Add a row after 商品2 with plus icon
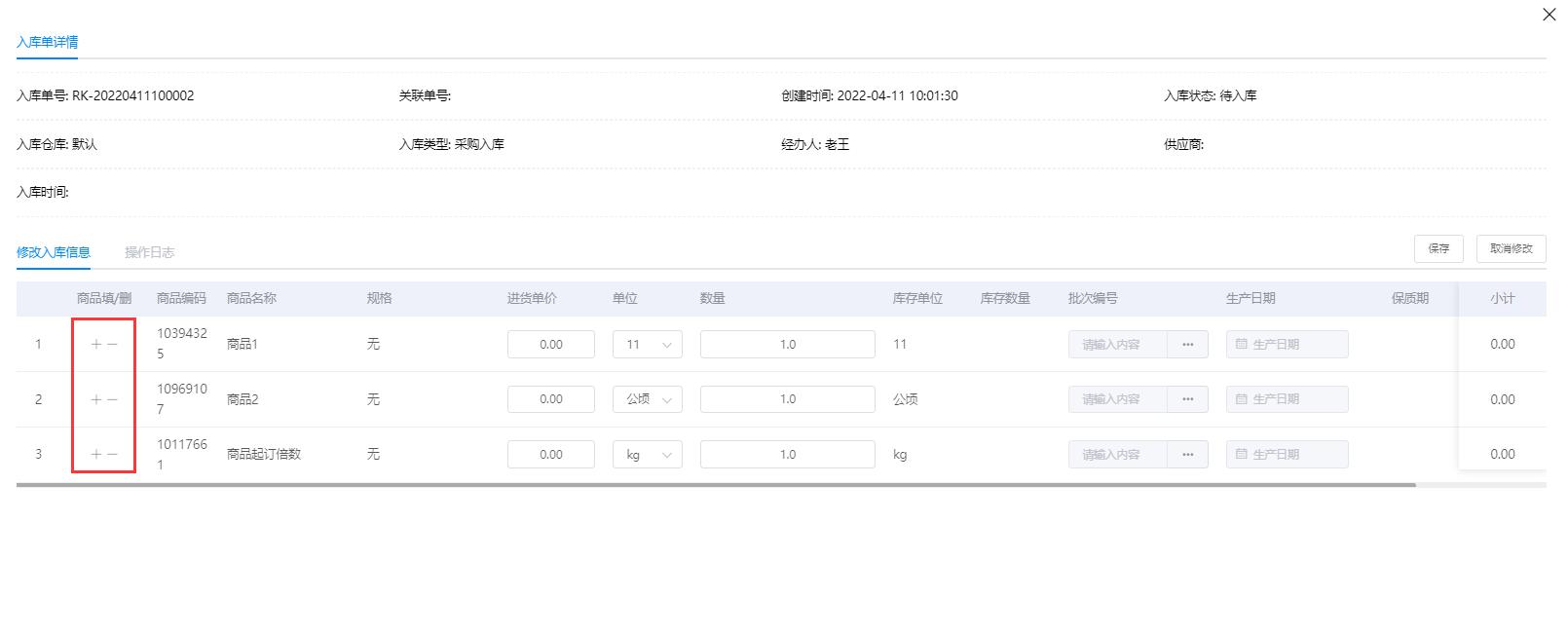Image resolution: width=1568 pixels, height=635 pixels. 96,399
